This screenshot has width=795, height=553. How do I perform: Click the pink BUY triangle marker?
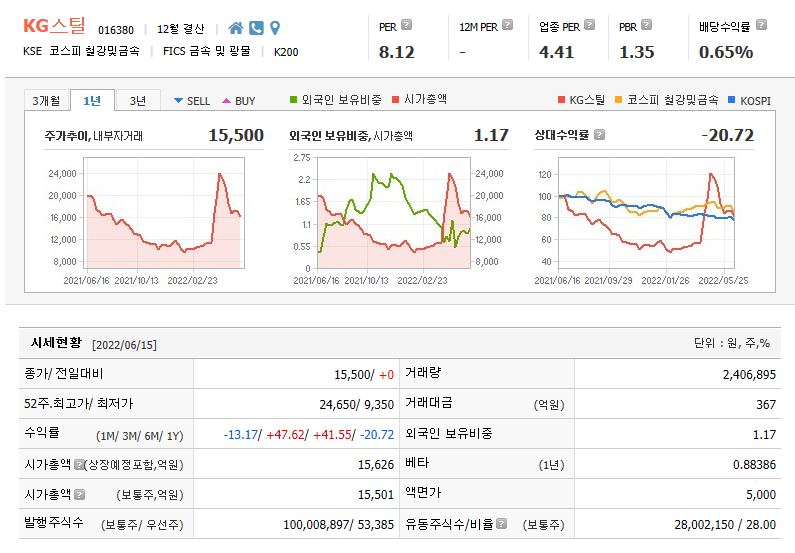pos(227,100)
